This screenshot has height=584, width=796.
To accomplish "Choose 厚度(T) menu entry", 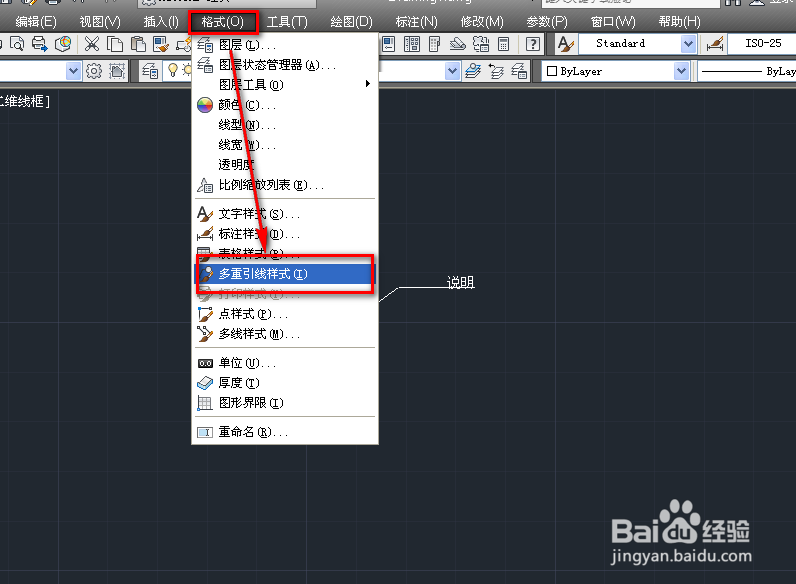I will 285,383.
